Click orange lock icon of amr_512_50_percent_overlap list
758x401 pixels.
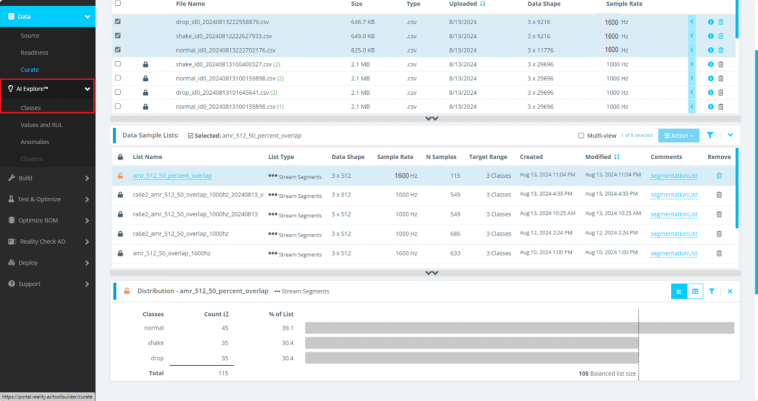click(x=120, y=176)
